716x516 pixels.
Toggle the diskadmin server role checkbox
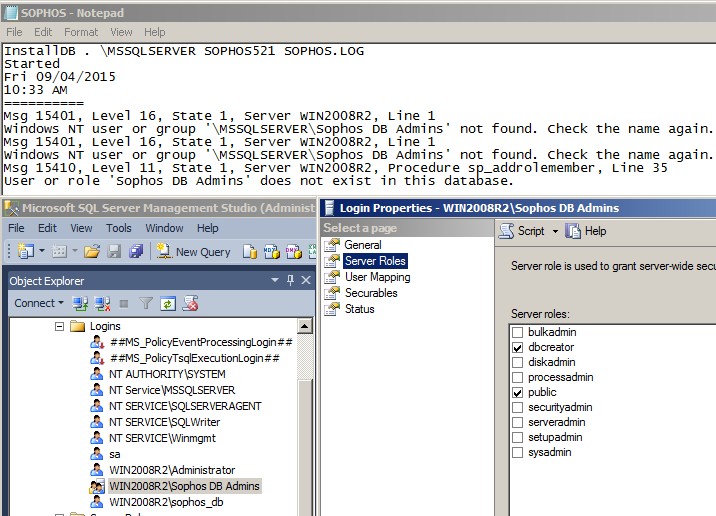click(x=517, y=363)
